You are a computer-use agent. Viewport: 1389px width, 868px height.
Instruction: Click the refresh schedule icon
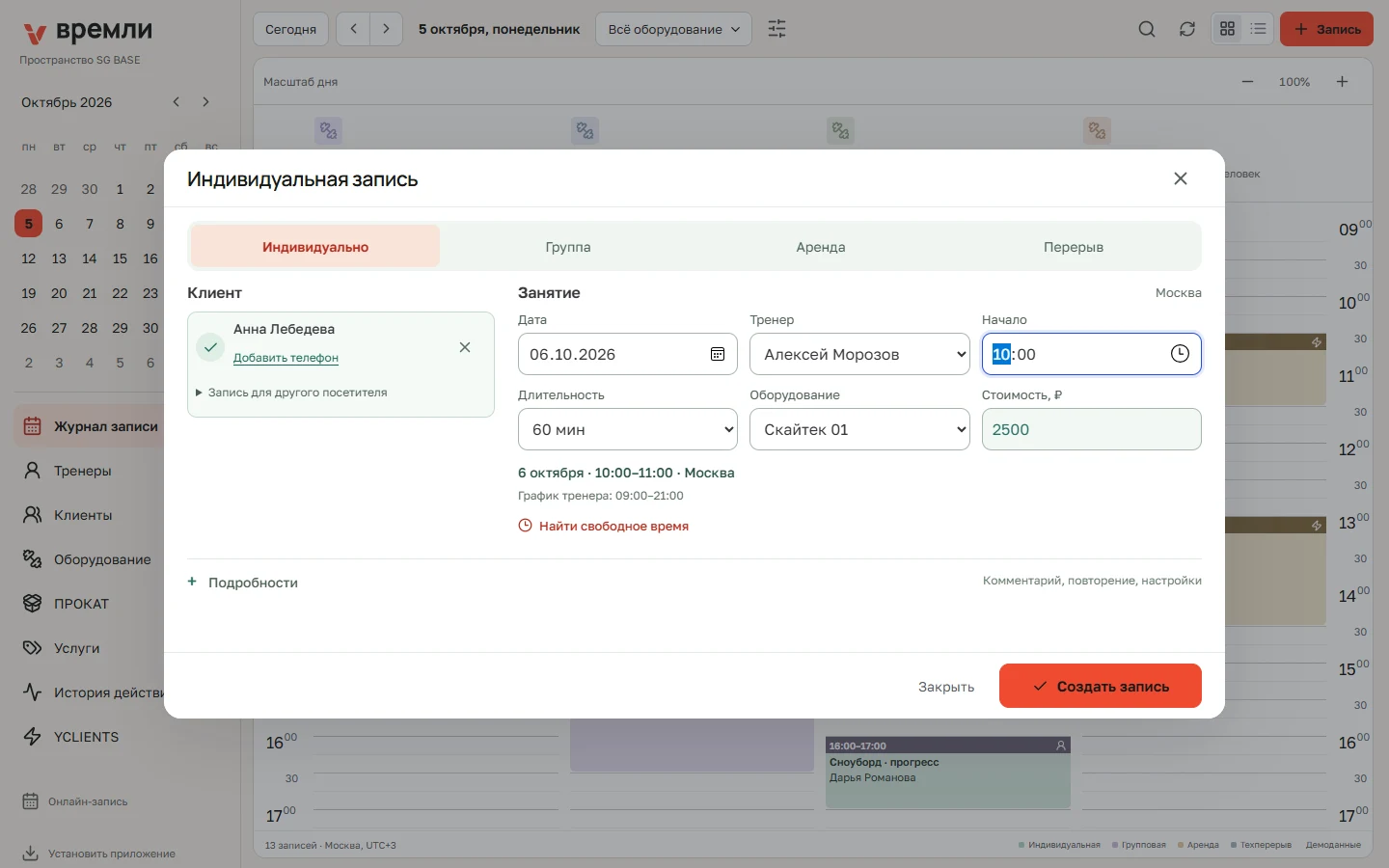(x=1187, y=29)
